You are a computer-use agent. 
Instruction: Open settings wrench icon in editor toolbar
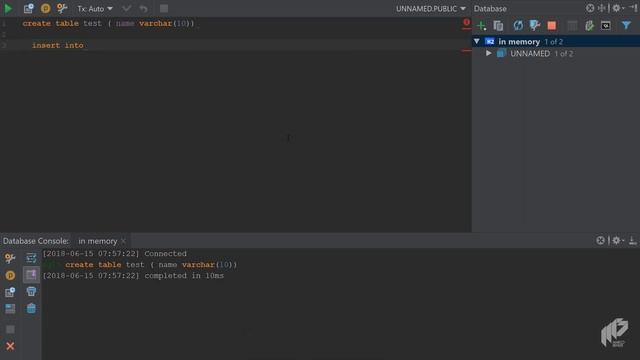tap(62, 8)
